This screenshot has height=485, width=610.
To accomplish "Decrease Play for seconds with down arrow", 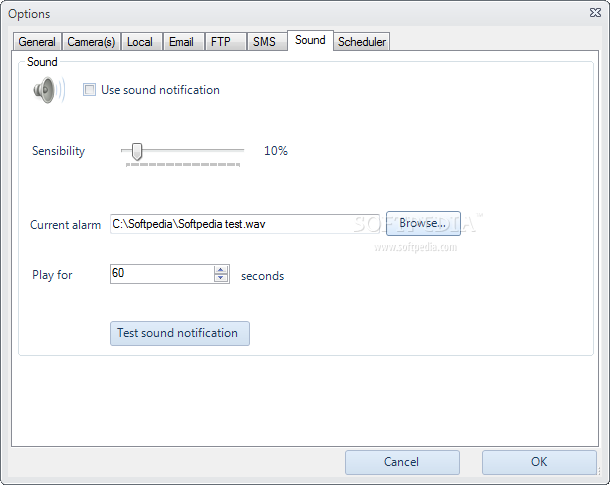I will coord(221,278).
